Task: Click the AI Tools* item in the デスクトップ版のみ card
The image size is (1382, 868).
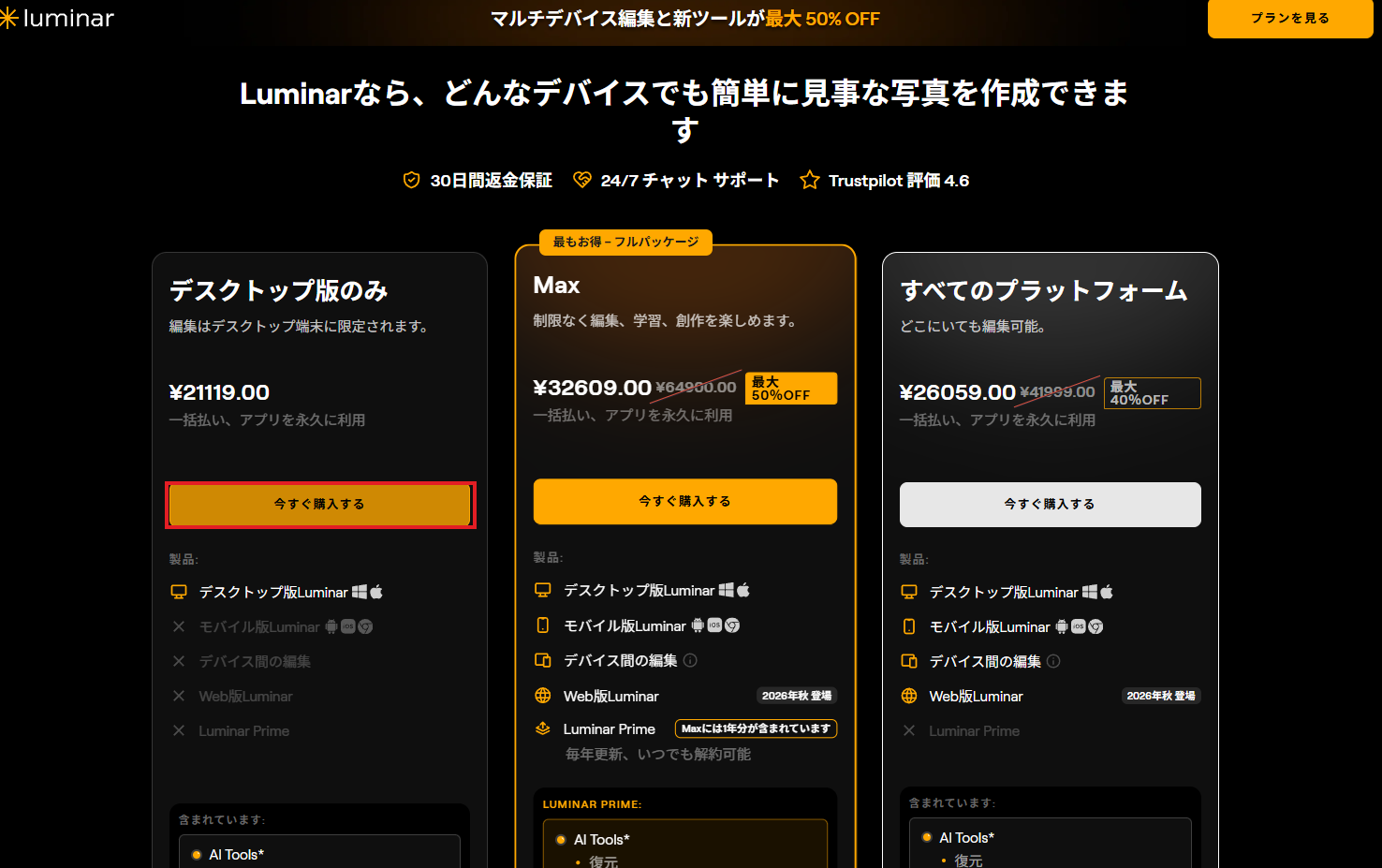Action: pos(237,855)
